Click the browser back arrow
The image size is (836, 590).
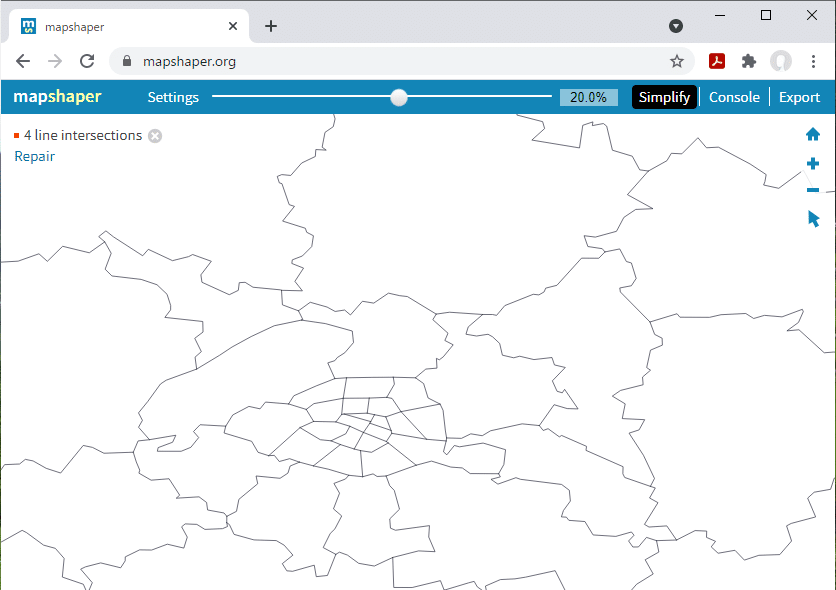23,61
